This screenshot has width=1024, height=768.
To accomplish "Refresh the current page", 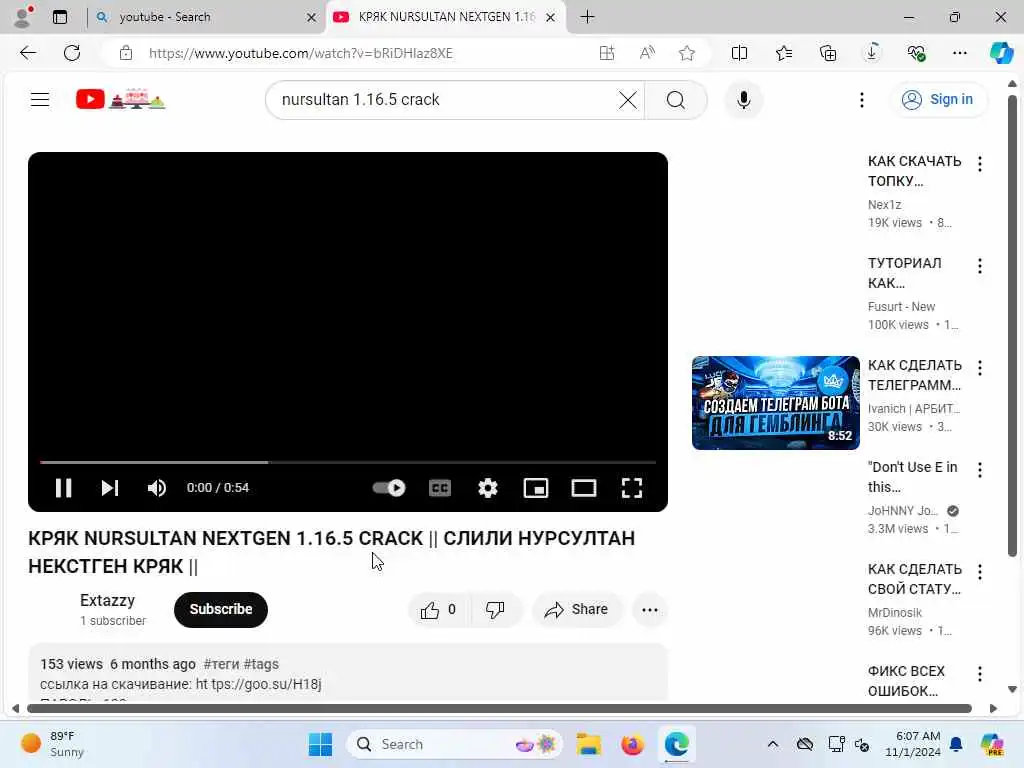I will (x=72, y=53).
